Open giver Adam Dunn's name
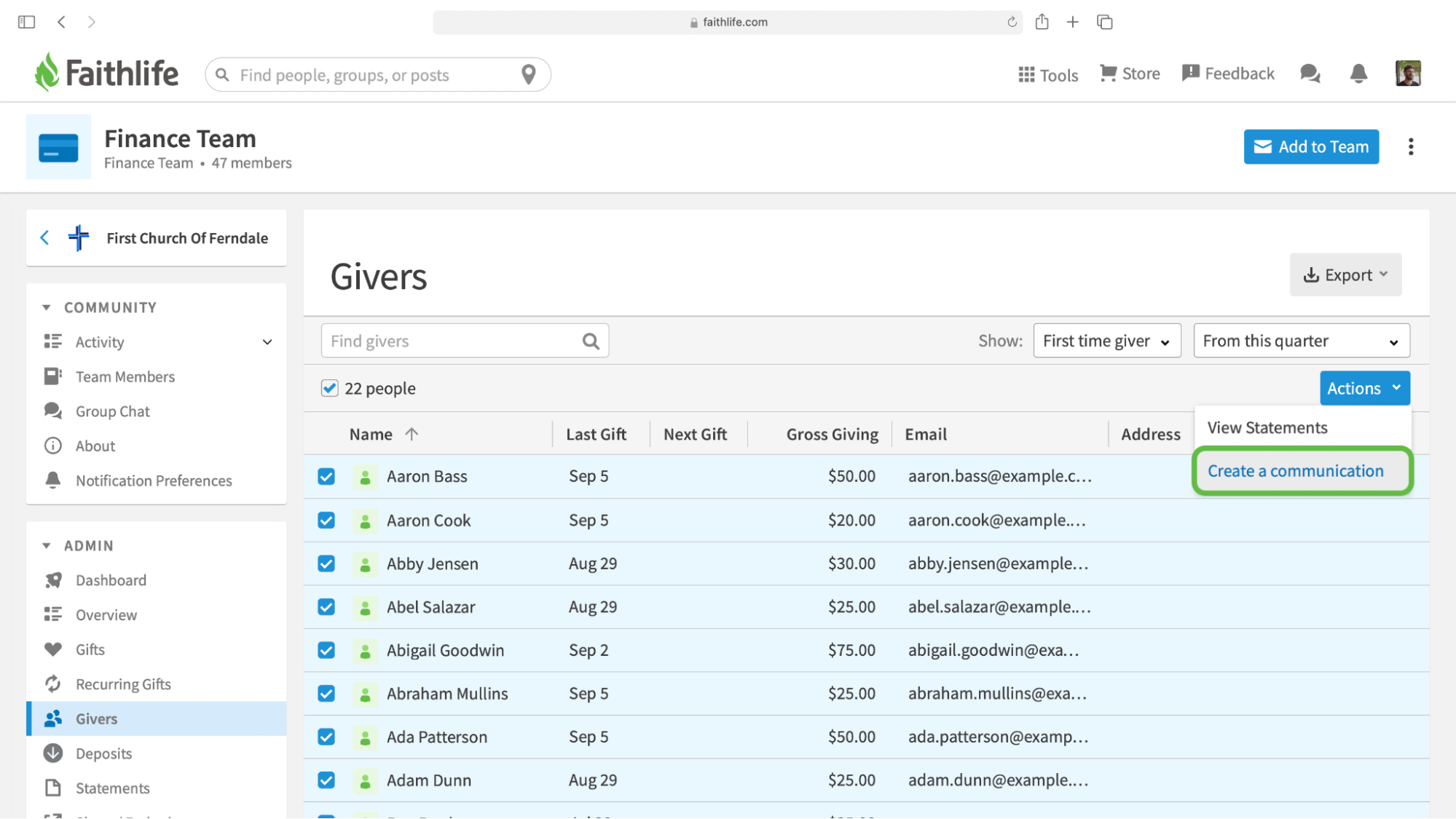 point(428,780)
